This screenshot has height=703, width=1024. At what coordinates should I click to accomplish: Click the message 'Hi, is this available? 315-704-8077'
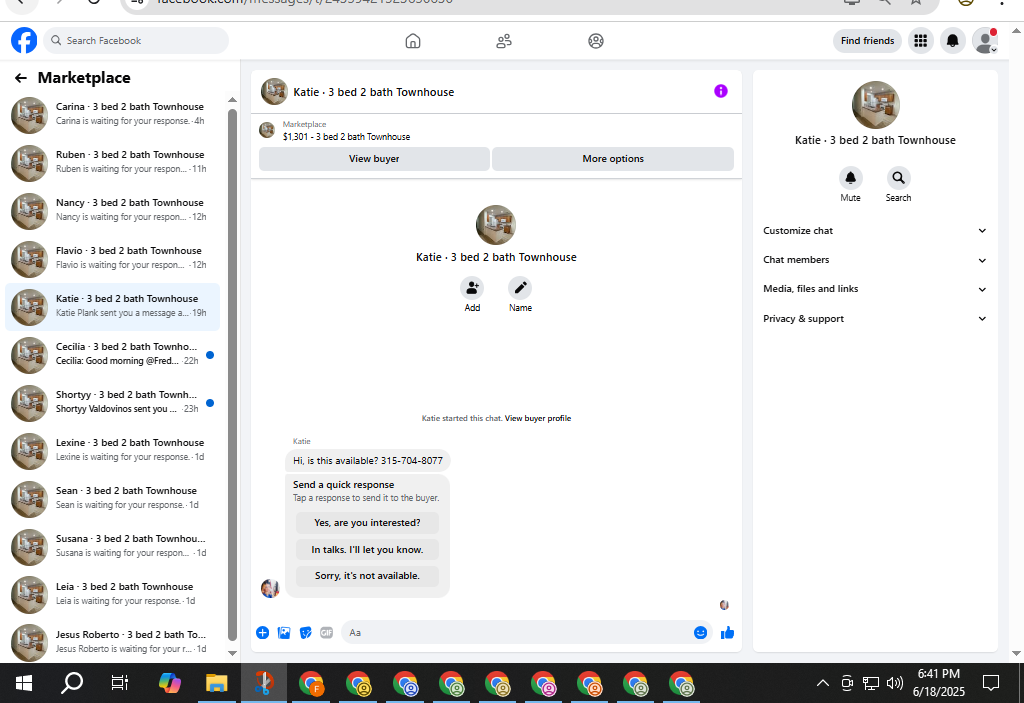point(368,461)
